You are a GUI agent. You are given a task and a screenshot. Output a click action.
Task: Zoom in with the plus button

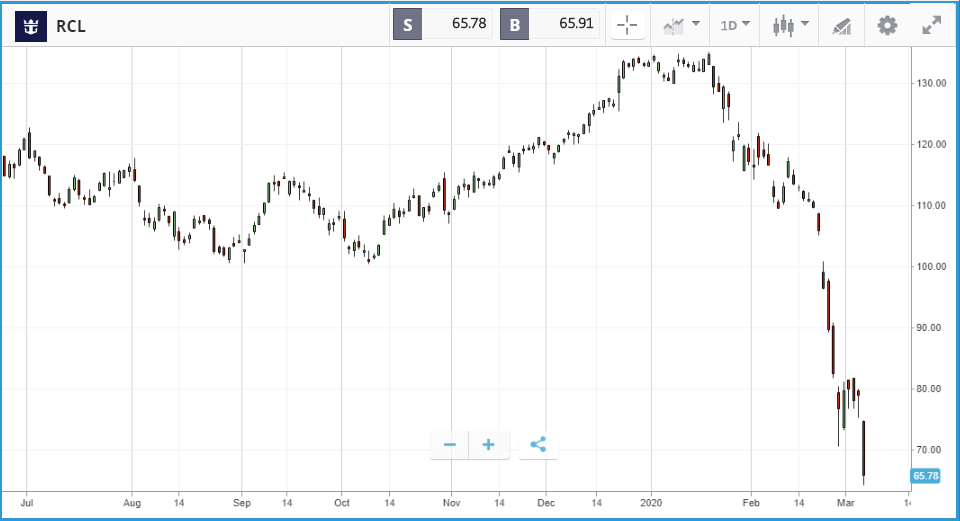(x=489, y=444)
